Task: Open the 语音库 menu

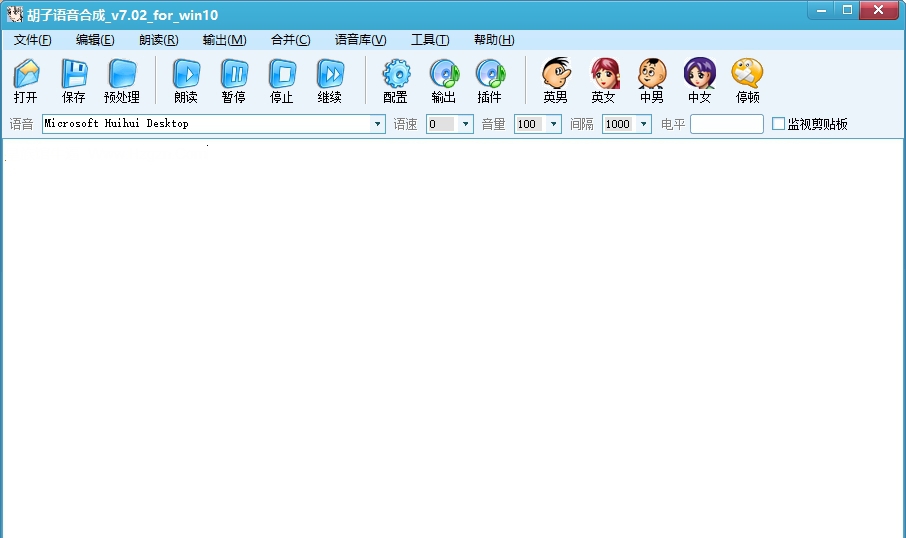Action: [360, 40]
